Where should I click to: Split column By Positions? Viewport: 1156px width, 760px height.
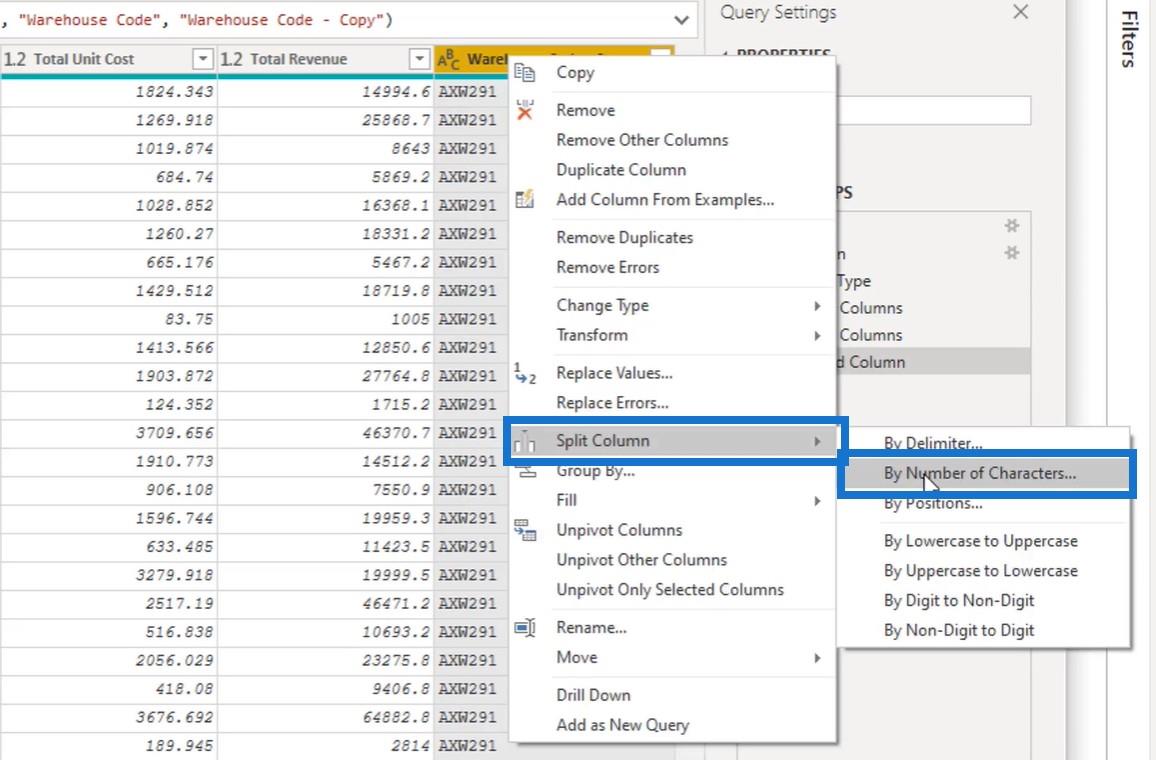(933, 503)
